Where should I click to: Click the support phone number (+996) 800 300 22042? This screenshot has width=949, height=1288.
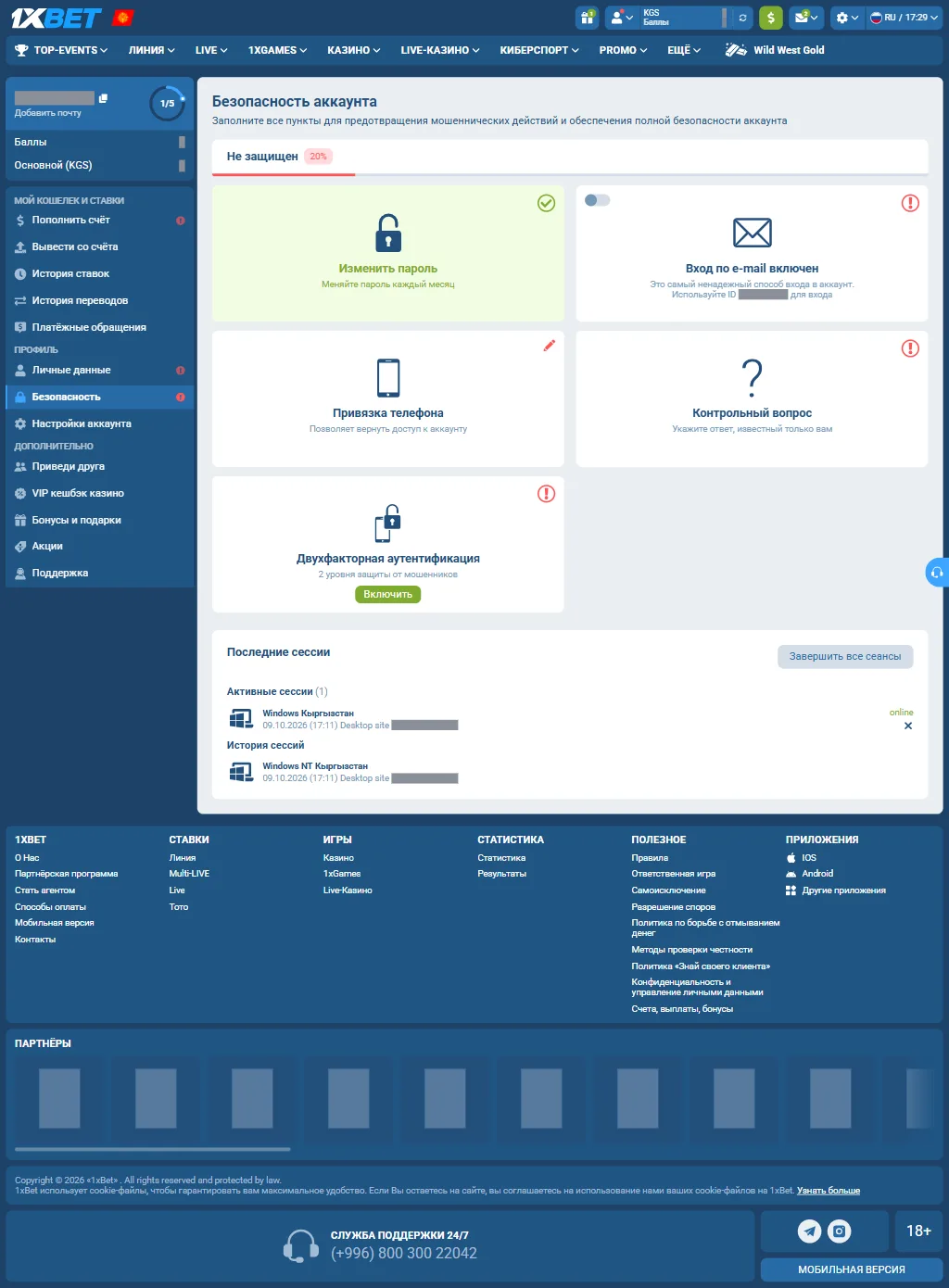[x=404, y=1254]
